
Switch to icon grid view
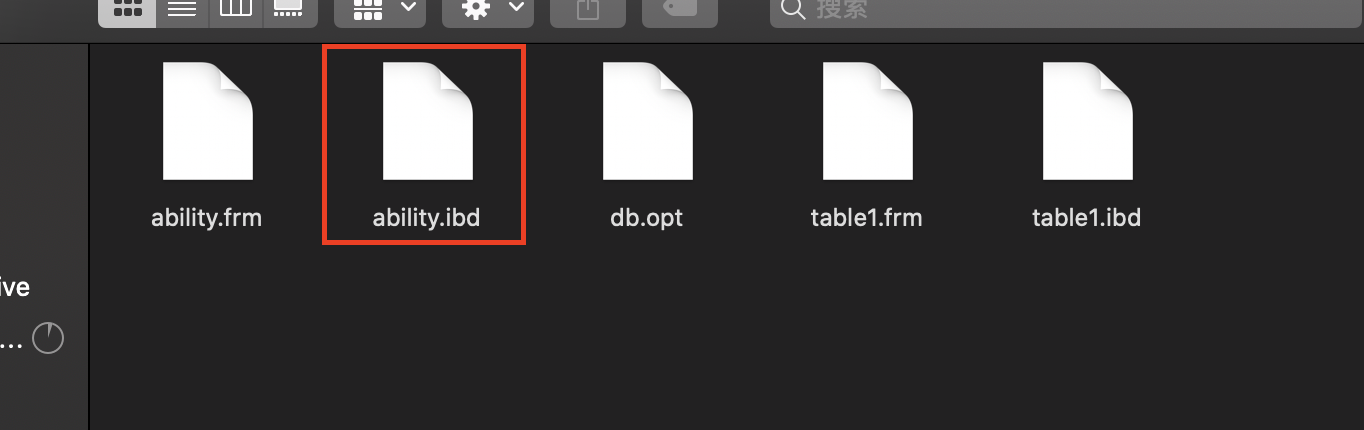pos(127,10)
